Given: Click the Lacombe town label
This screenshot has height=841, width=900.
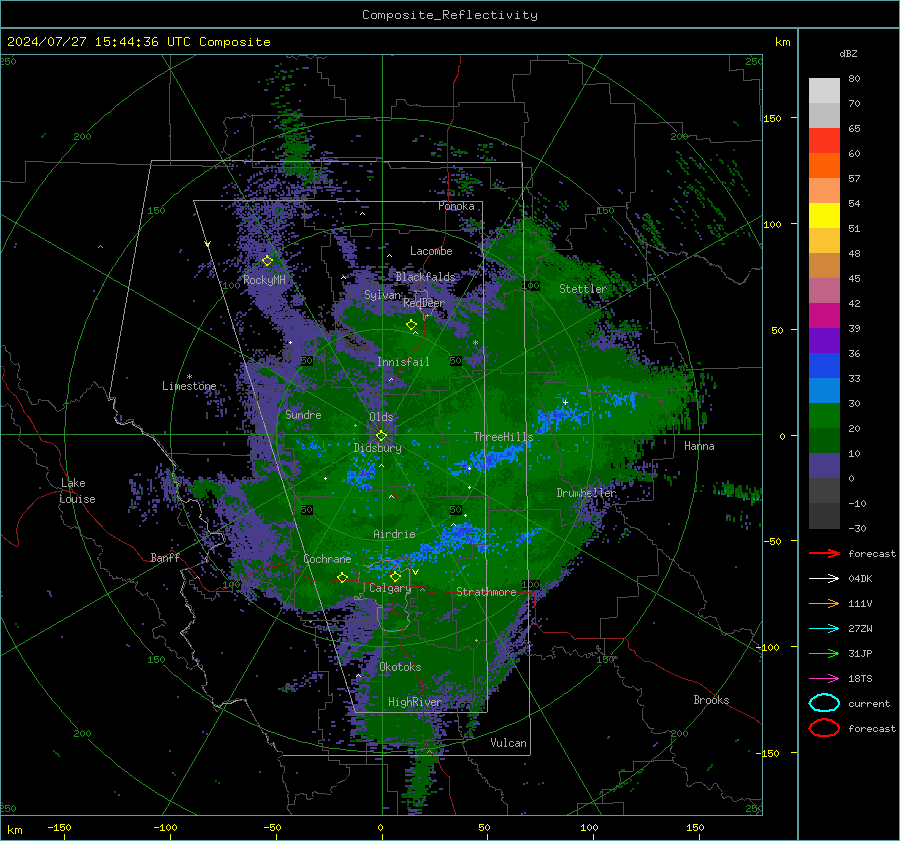Looking at the screenshot, I should (431, 251).
